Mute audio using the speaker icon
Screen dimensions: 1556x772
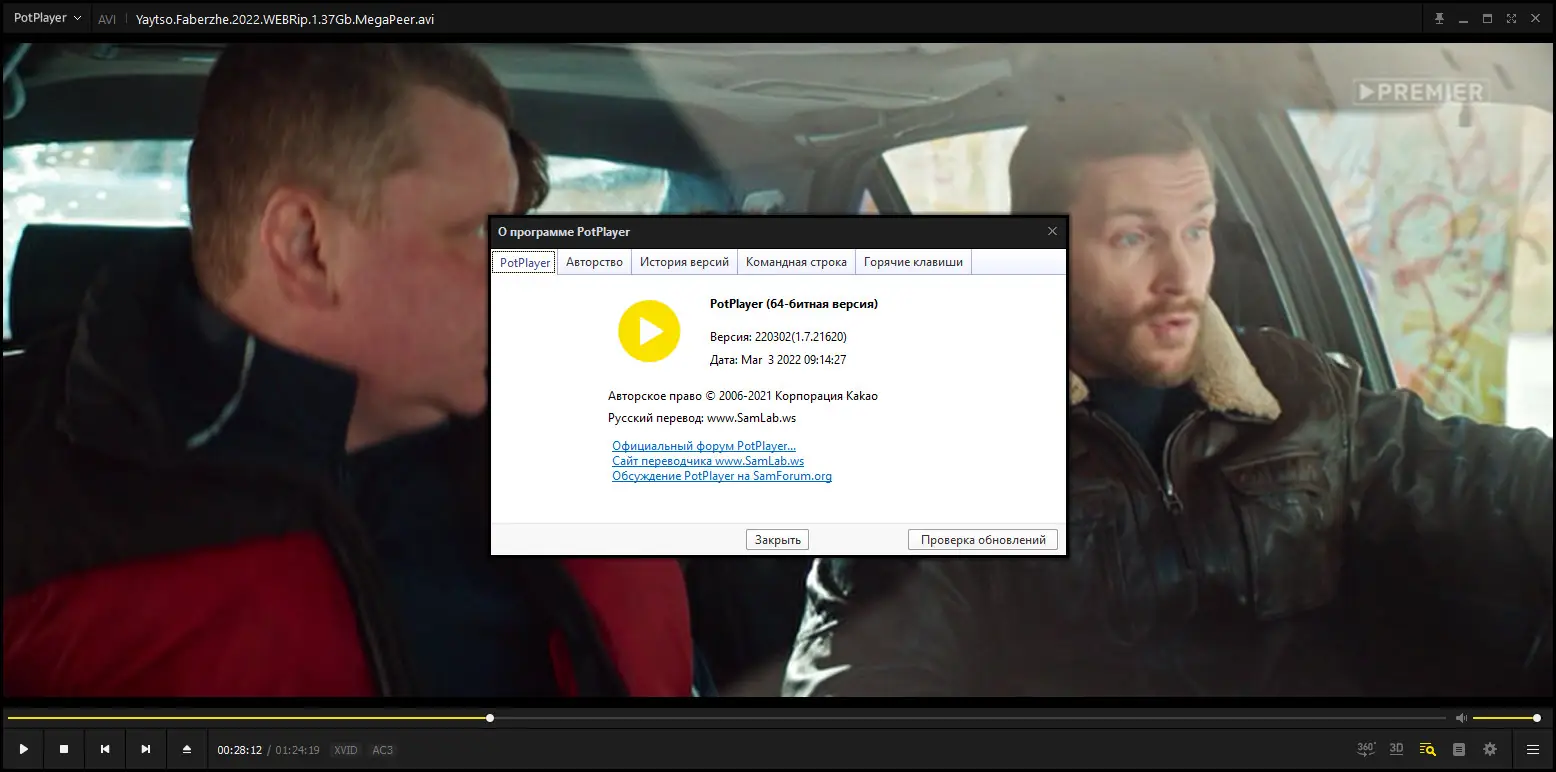1461,718
